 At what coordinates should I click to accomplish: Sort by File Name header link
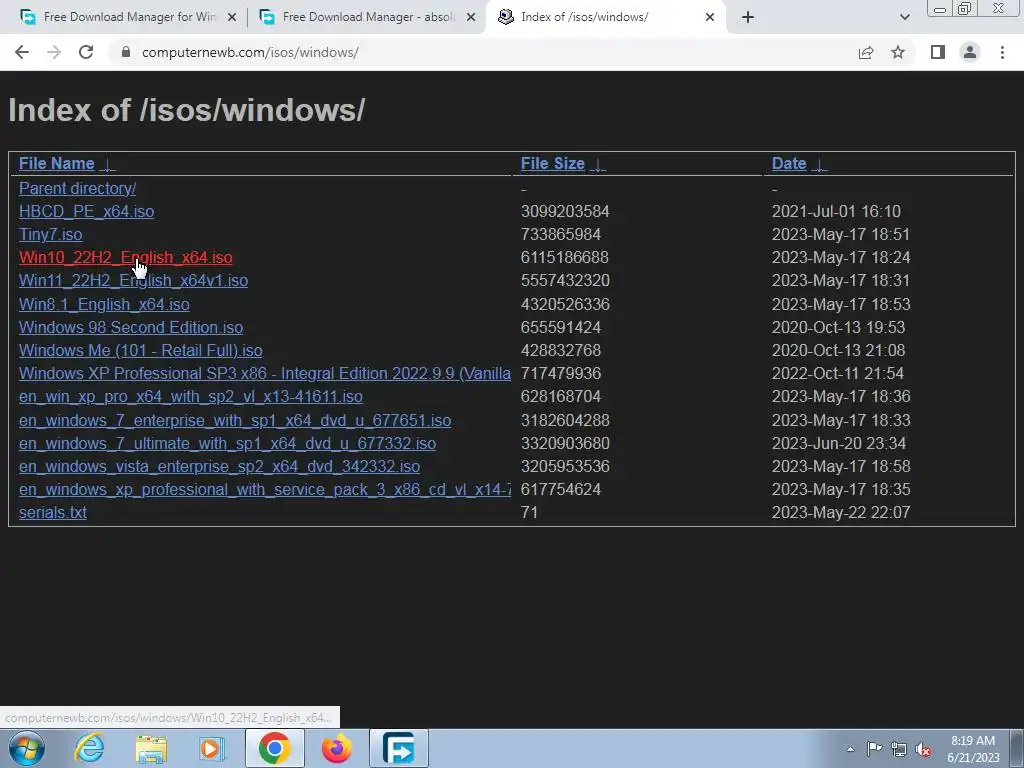[x=57, y=164]
